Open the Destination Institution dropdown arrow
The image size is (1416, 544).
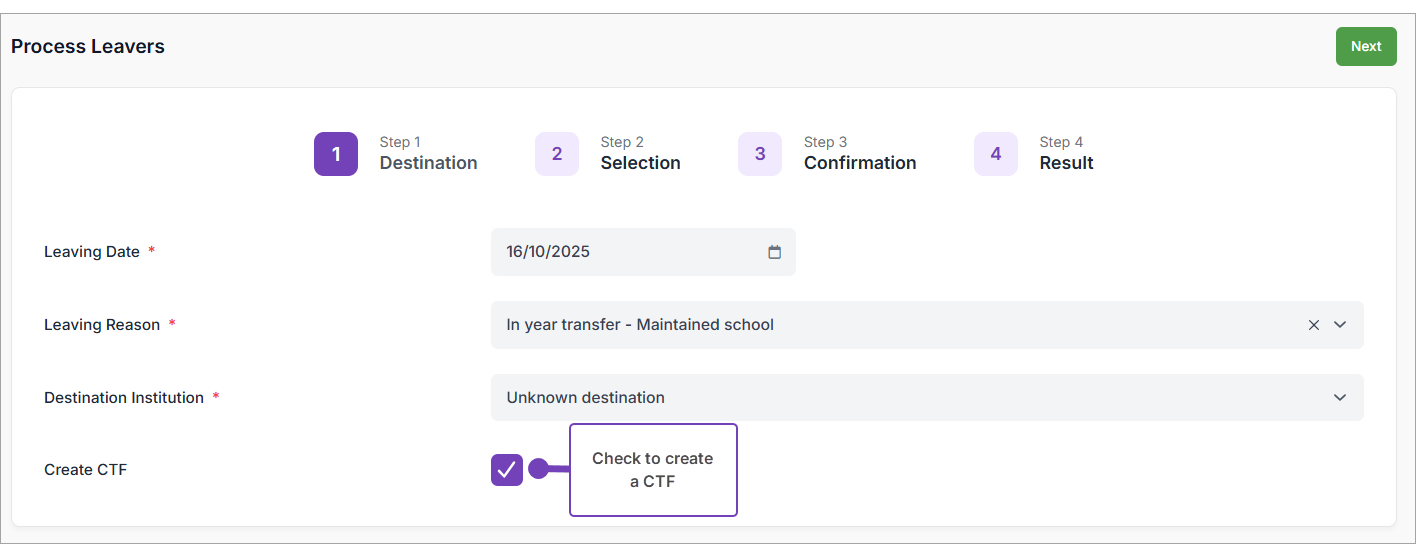(x=1340, y=398)
